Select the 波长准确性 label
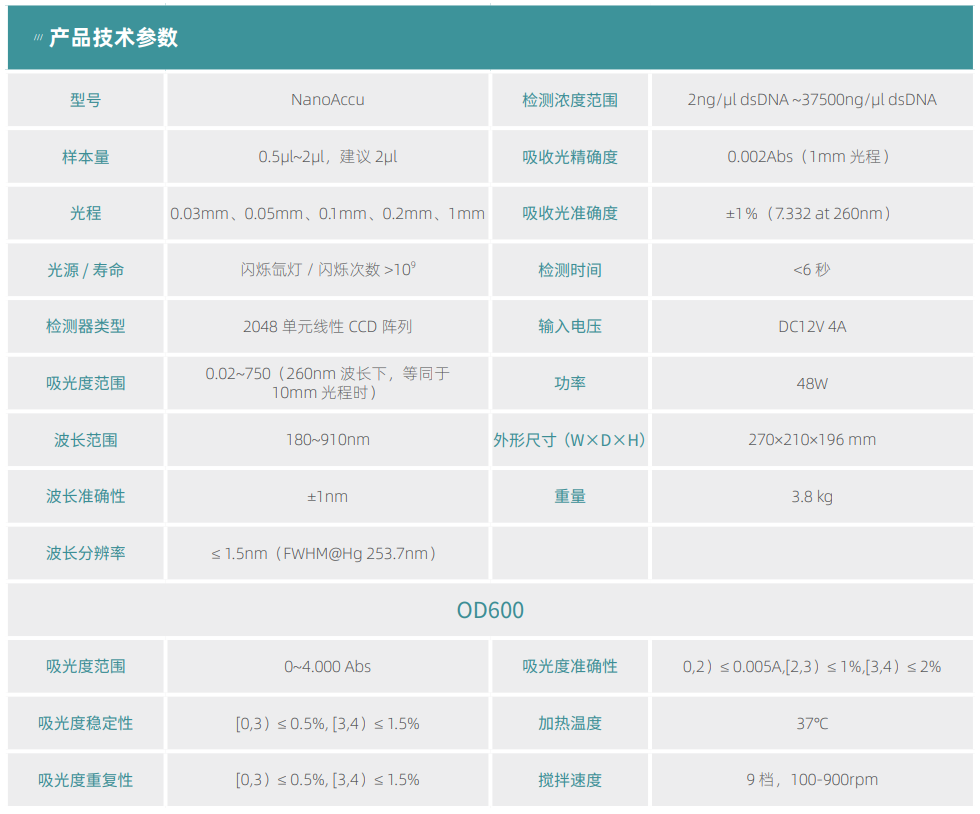This screenshot has width=980, height=814. (86, 496)
